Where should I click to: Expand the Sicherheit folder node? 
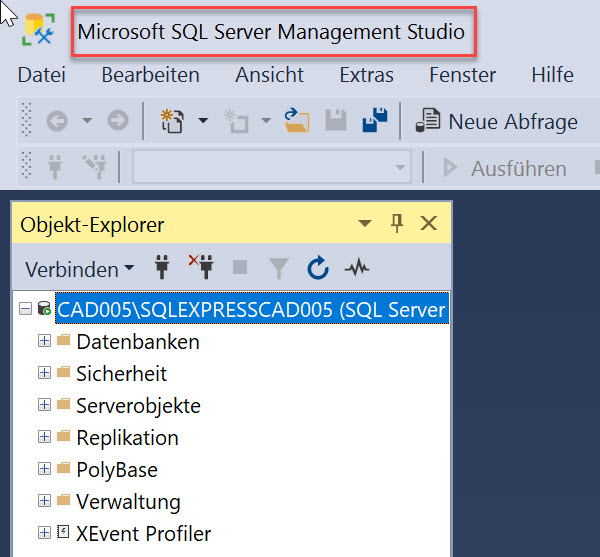click(x=44, y=374)
